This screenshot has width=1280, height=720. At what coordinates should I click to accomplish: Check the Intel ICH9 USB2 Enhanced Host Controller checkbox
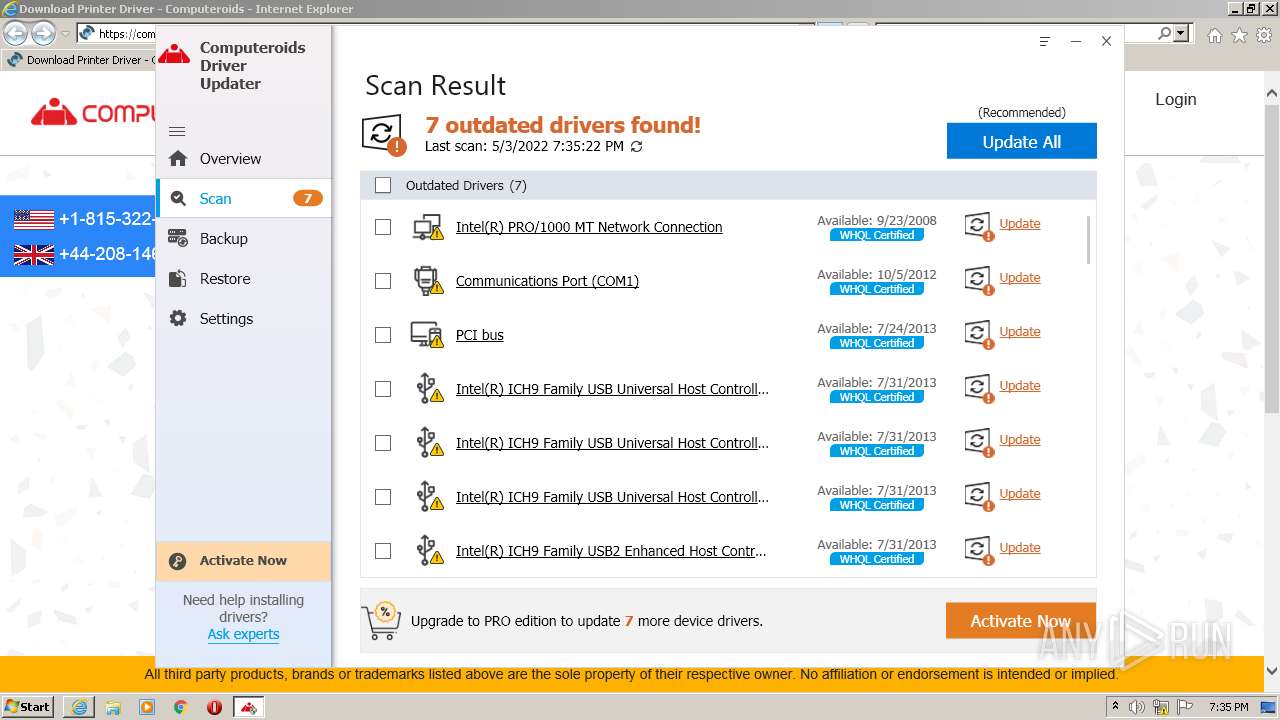[383, 551]
